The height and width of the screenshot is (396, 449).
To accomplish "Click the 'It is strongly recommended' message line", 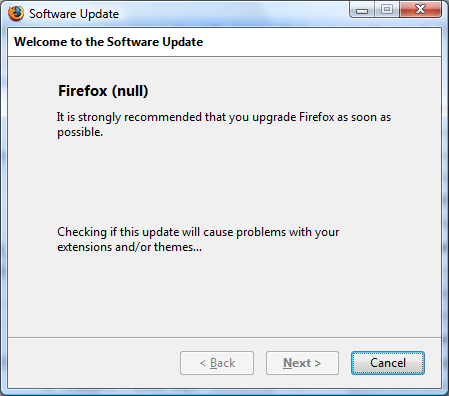I will tap(224, 117).
